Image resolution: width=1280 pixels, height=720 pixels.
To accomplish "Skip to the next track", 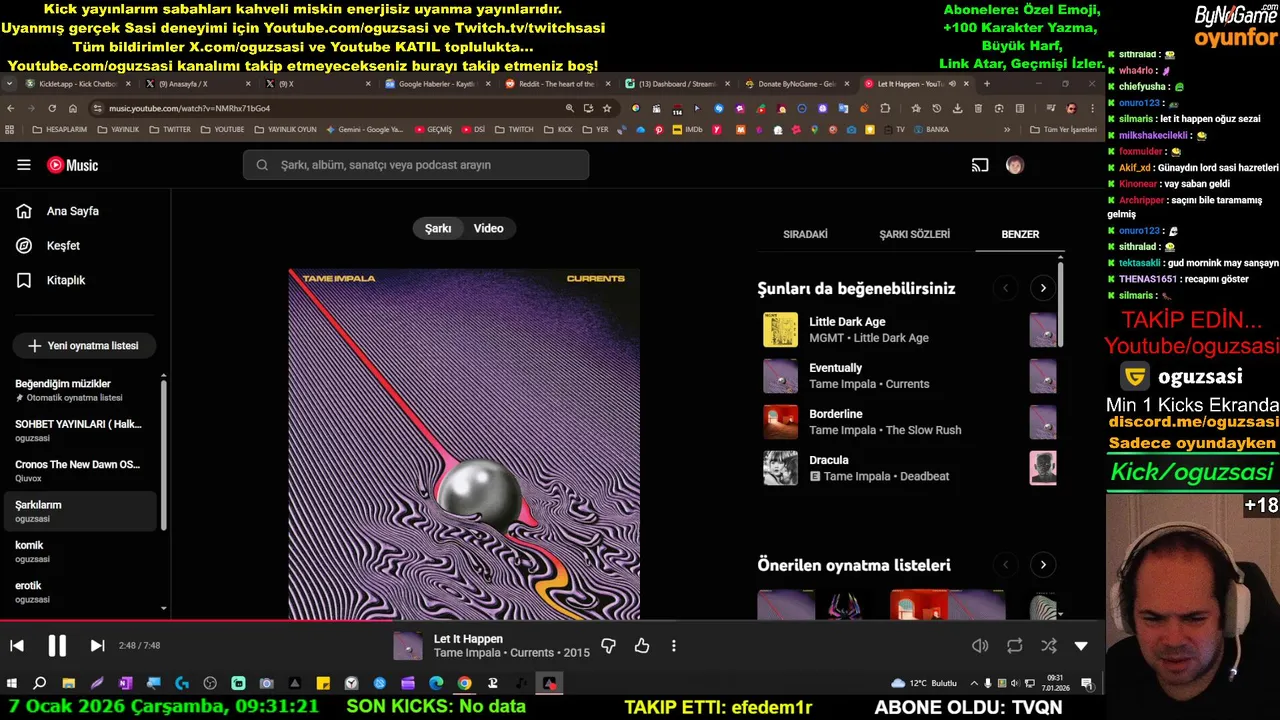I will tap(97, 646).
